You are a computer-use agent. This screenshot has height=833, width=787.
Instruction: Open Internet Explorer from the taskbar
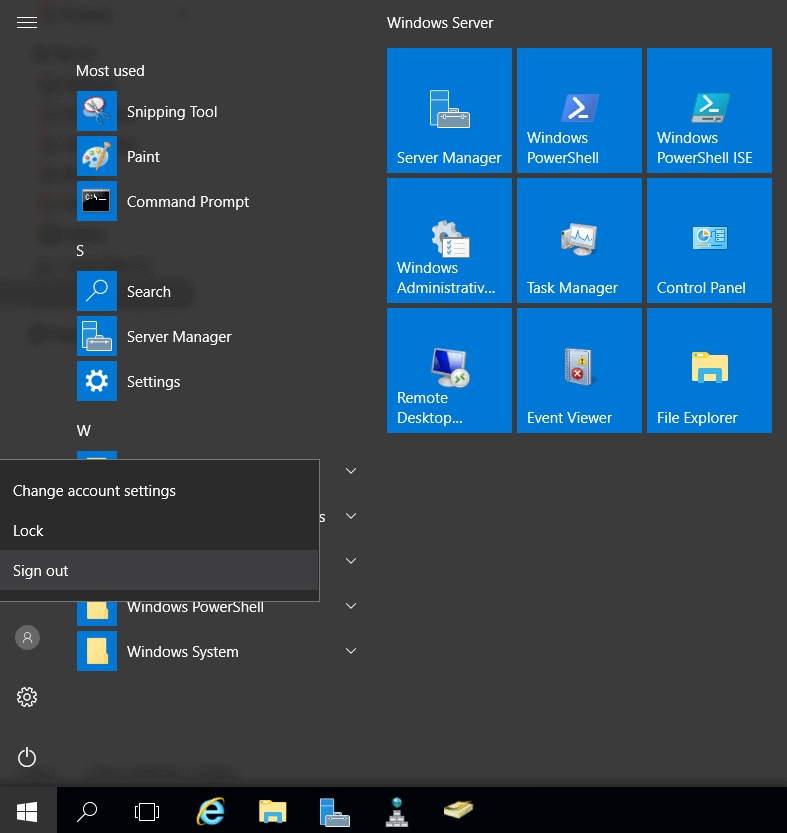[x=211, y=811]
